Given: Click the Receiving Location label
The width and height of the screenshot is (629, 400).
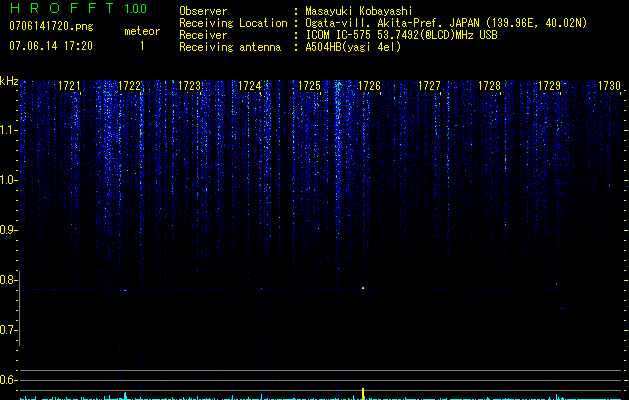Looking at the screenshot, I should click(x=233, y=23).
